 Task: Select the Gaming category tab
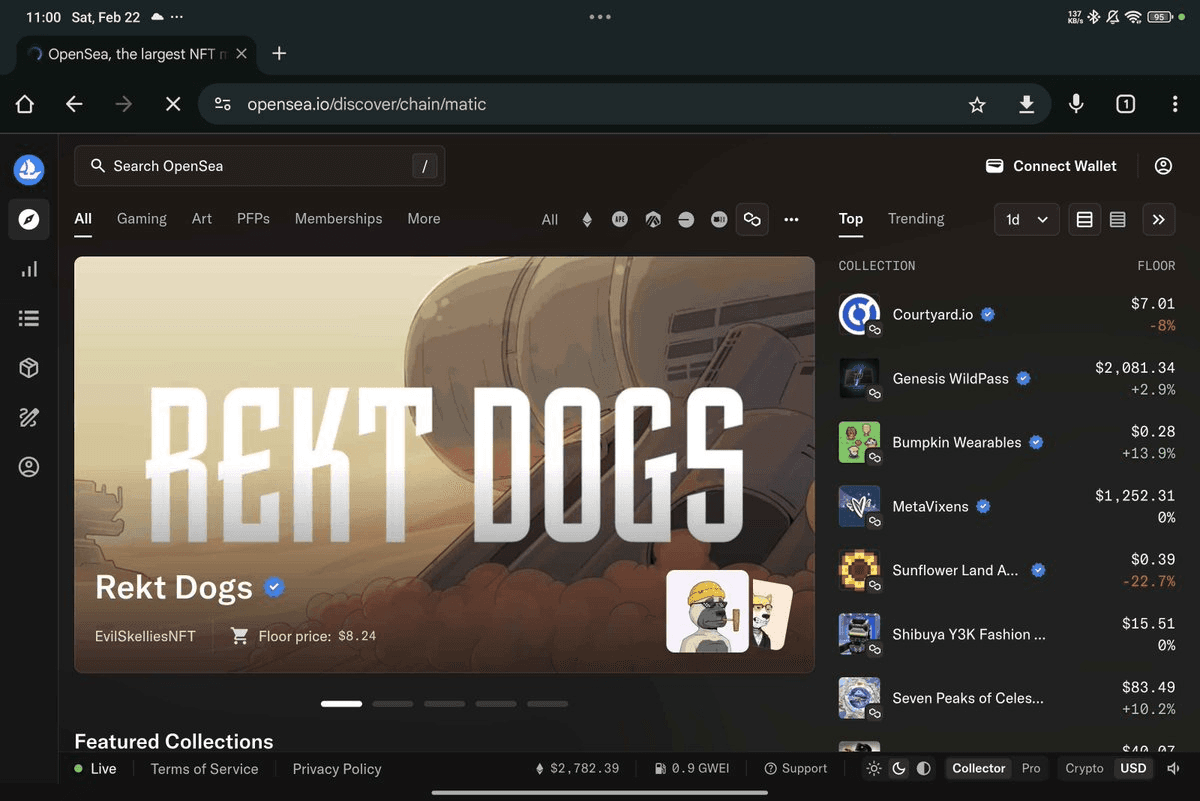click(142, 218)
